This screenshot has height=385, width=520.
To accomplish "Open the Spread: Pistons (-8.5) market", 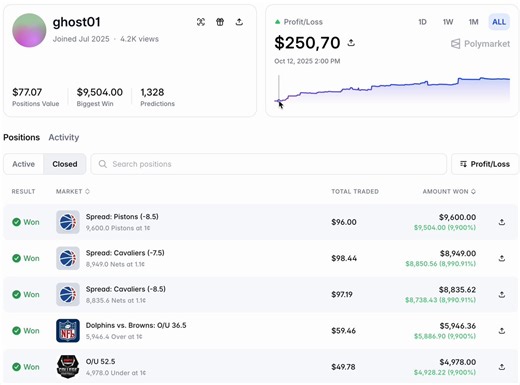I will coord(122,217).
